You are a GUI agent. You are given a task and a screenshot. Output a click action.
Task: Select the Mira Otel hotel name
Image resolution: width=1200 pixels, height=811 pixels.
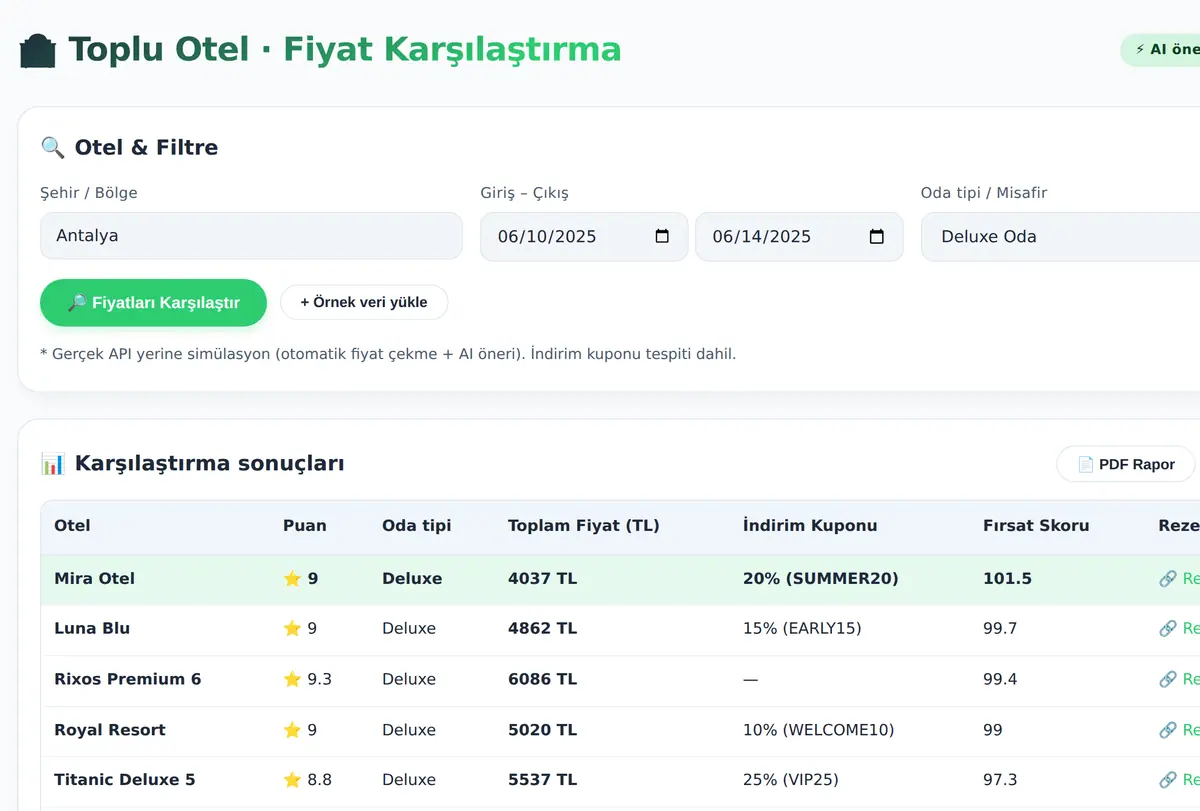coord(94,579)
